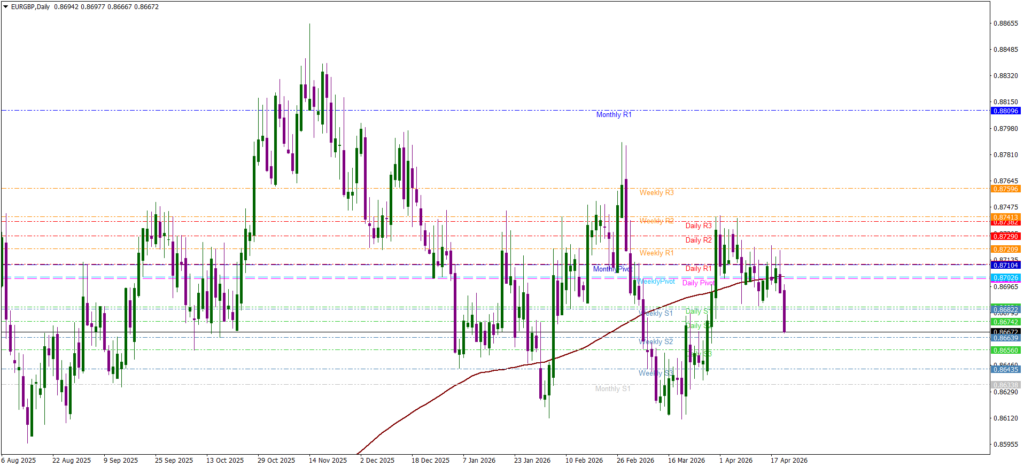Click the gray Monthly S1 label
1024x467 pixels.
tap(612, 388)
